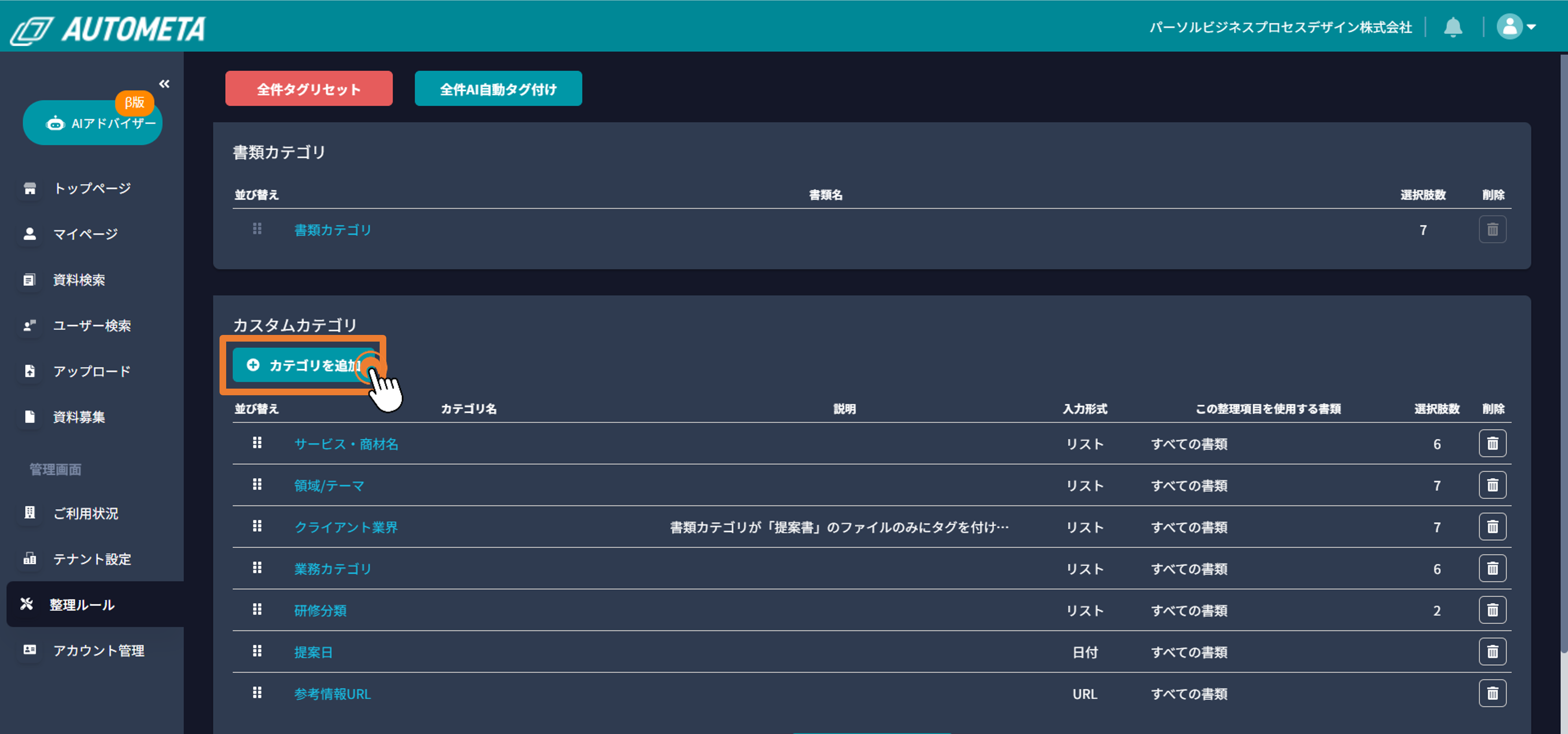This screenshot has width=1568, height=734.
Task: Click drag handle for 参考情報URL row
Action: click(x=257, y=692)
